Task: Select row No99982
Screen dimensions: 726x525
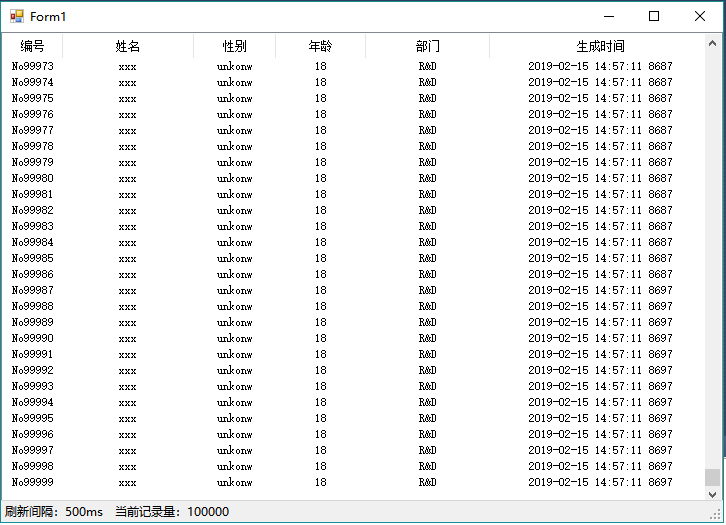Action: [353, 210]
